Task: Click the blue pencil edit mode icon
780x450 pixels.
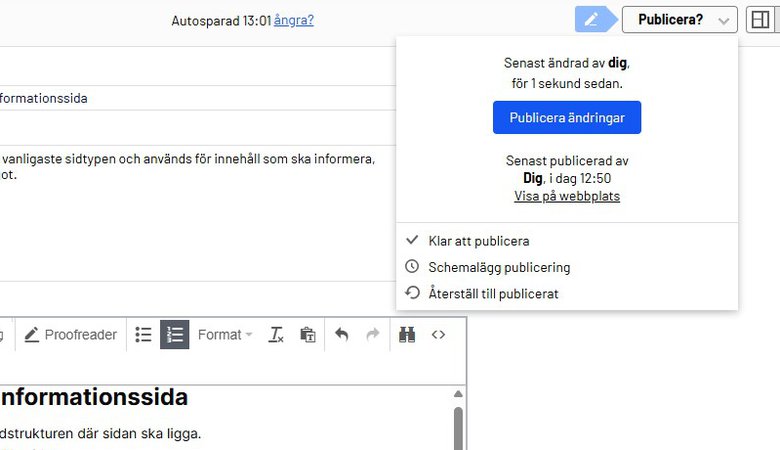Action: click(x=595, y=19)
